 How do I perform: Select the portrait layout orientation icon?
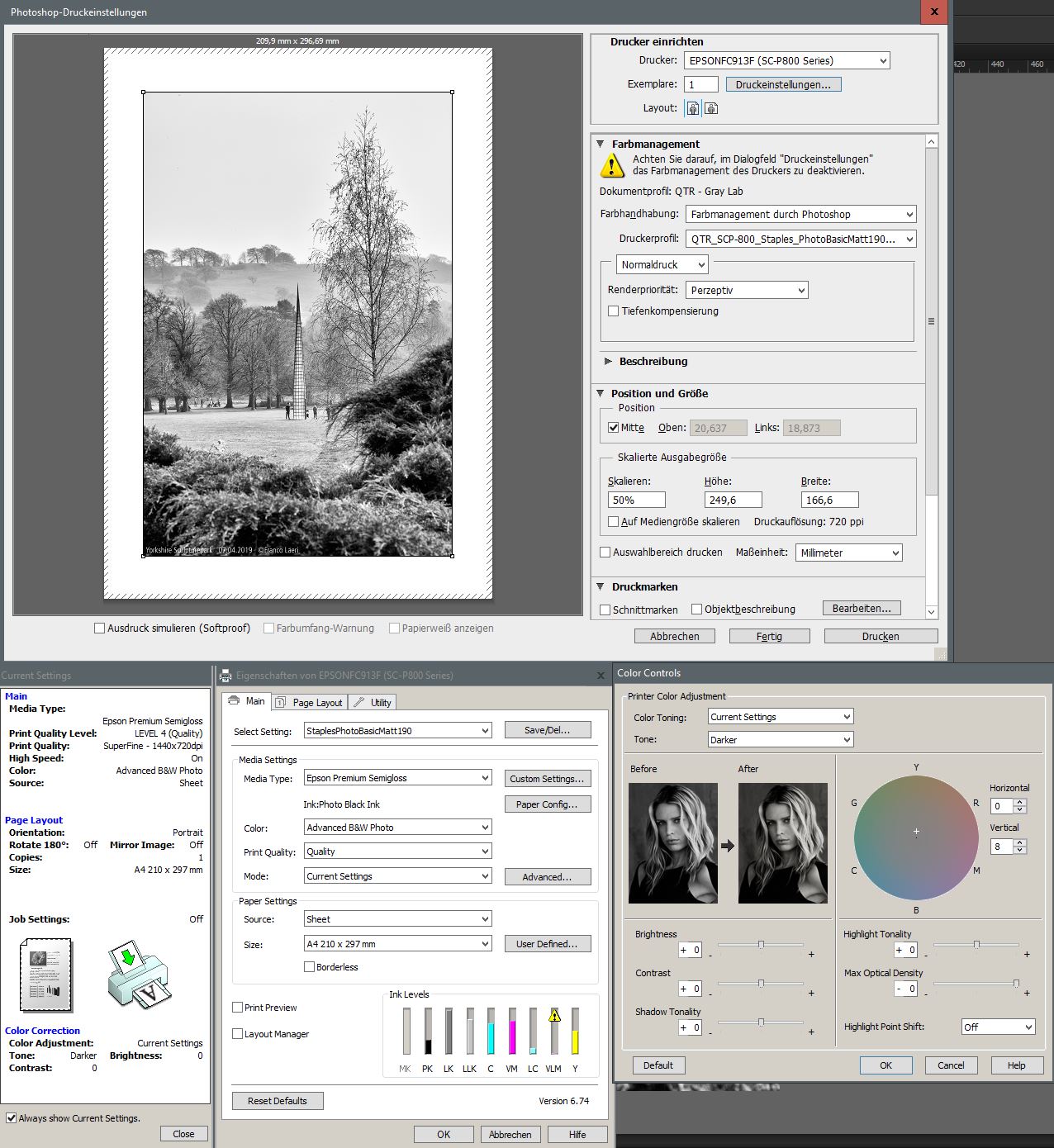693,108
